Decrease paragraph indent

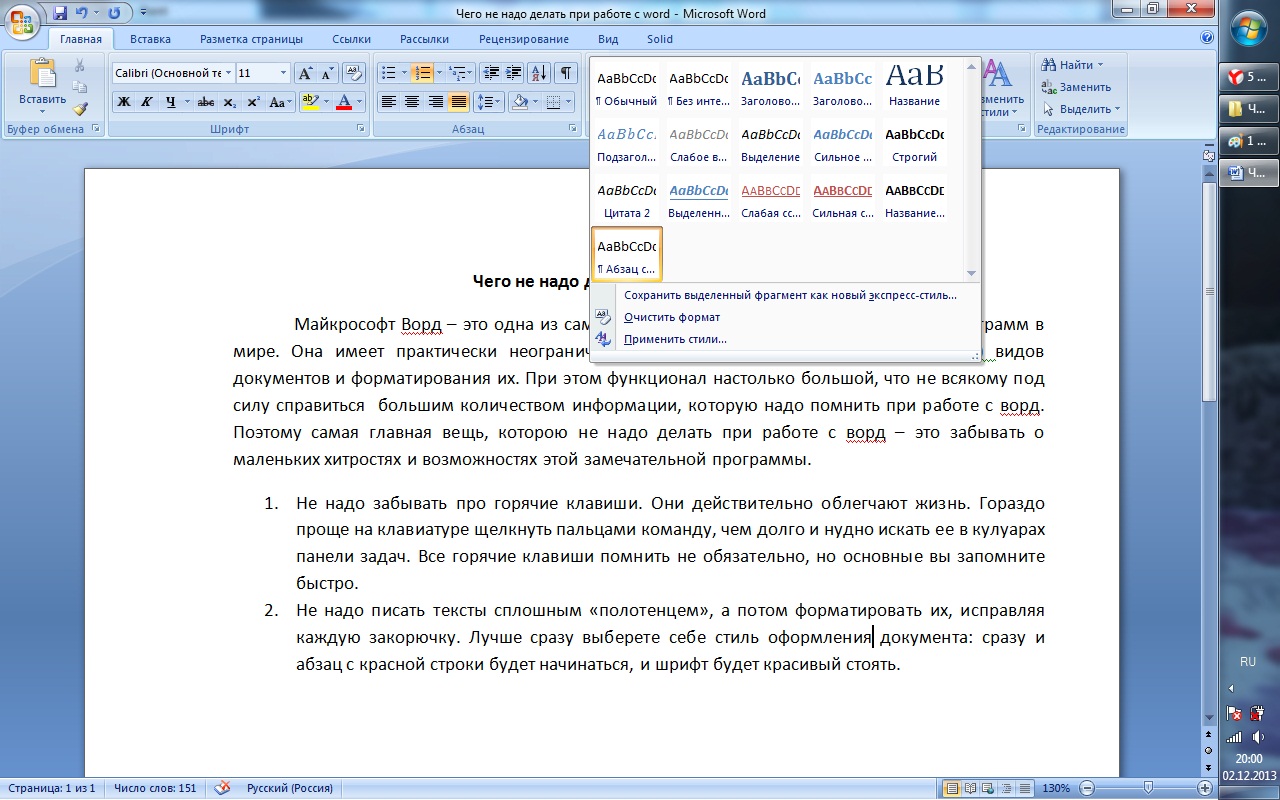click(490, 73)
